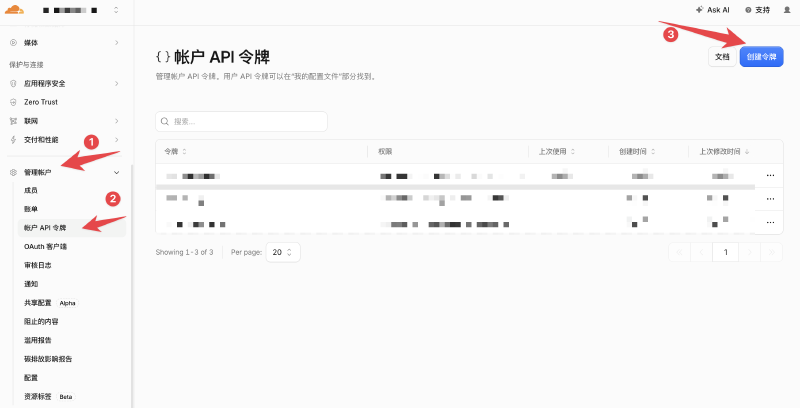The height and width of the screenshot is (408, 800).
Task: Open 账单 billing page
Action: tap(31, 209)
